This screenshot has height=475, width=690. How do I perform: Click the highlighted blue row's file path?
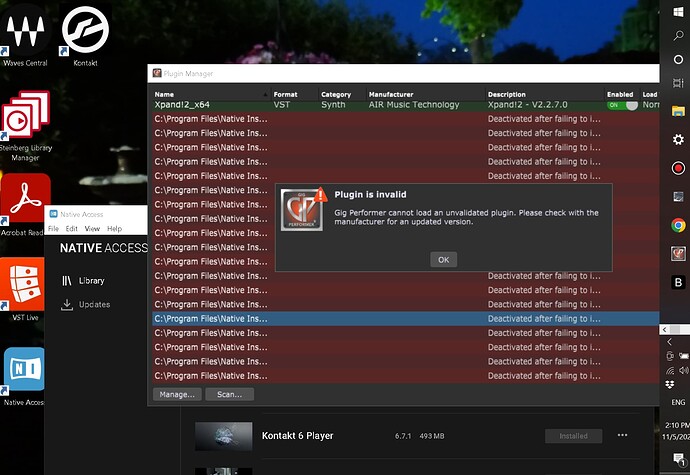[211, 319]
